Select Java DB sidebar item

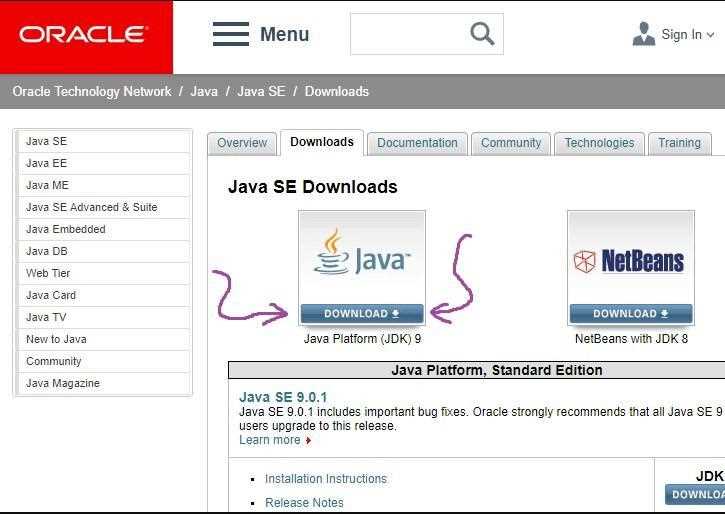[x=103, y=251]
